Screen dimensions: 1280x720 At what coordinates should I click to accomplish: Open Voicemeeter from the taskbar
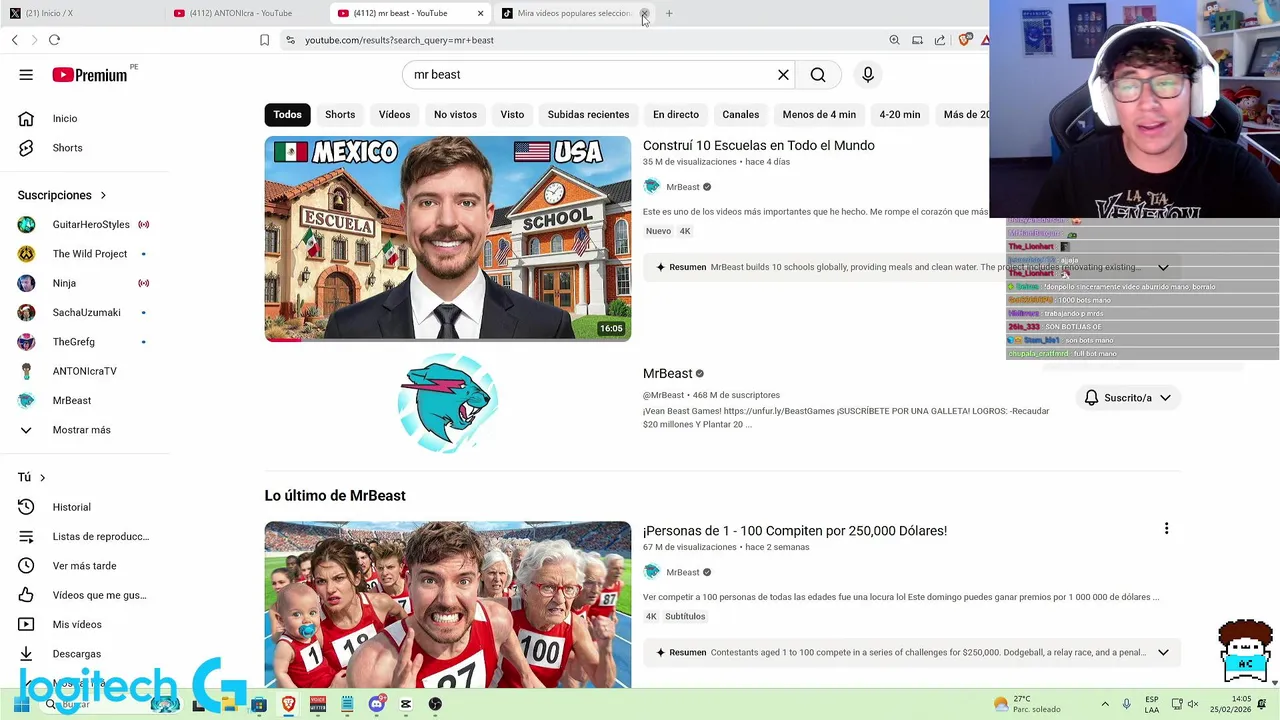point(318,704)
